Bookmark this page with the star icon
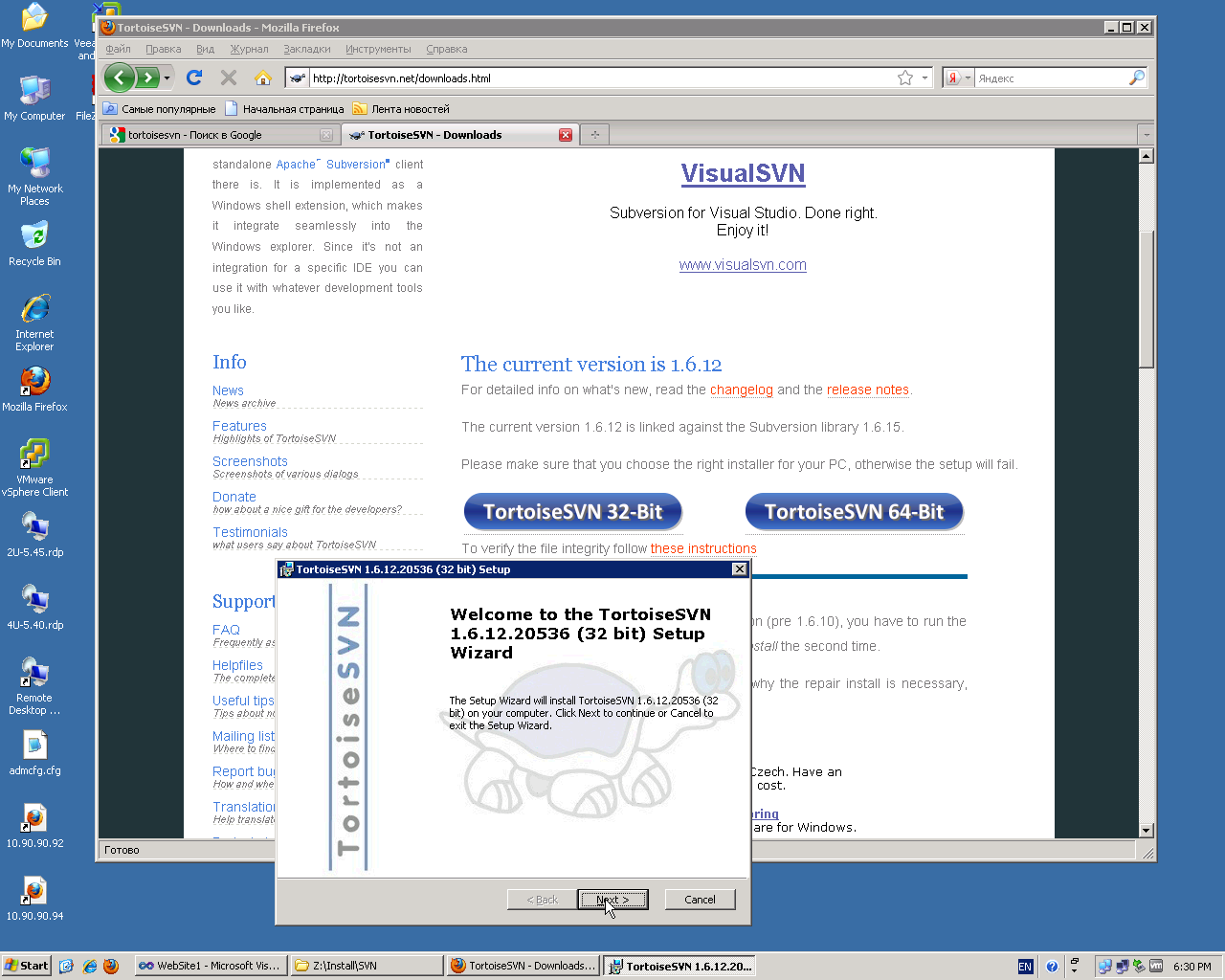Viewport: 1225px width, 980px height. click(905, 78)
